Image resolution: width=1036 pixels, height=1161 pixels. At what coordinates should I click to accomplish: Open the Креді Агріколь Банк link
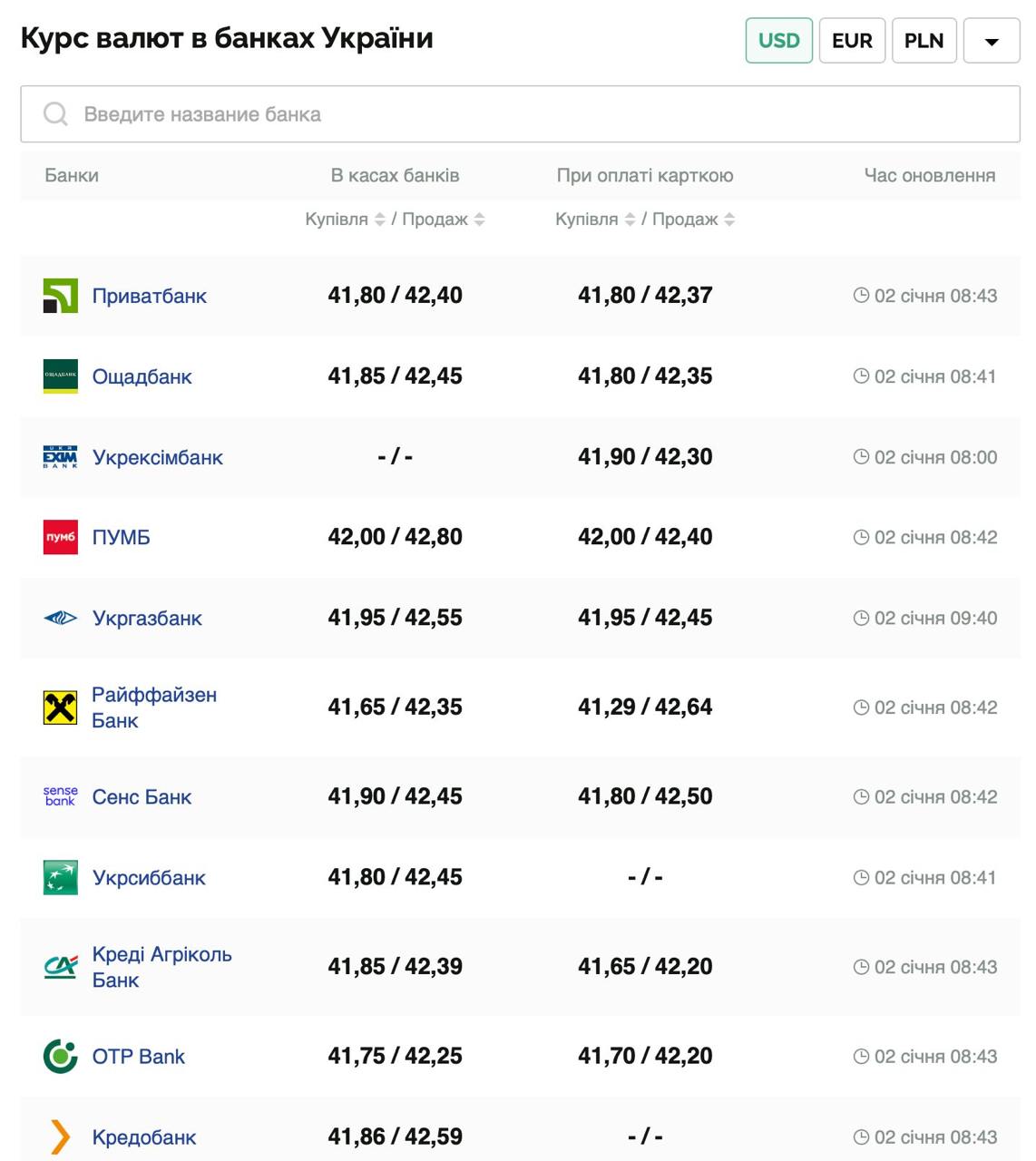[161, 967]
